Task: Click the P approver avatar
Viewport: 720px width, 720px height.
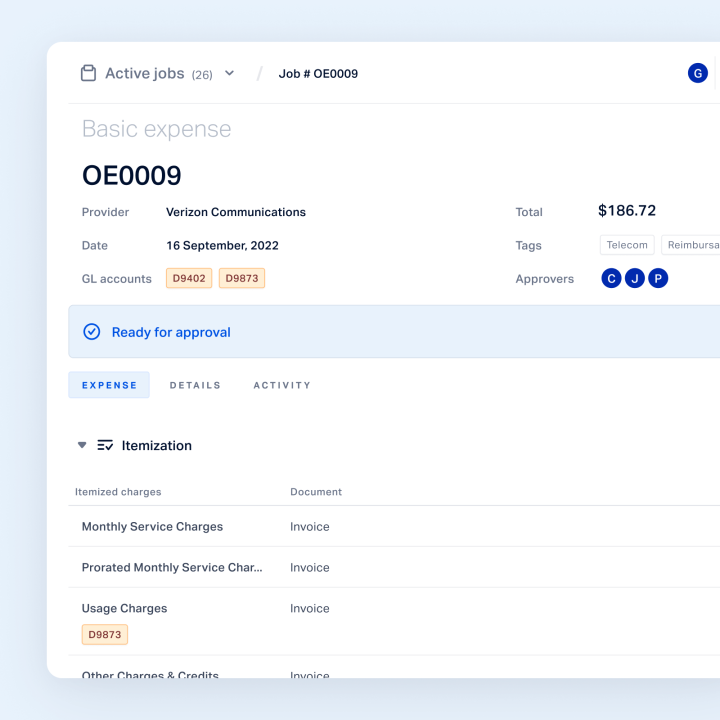Action: (x=658, y=278)
